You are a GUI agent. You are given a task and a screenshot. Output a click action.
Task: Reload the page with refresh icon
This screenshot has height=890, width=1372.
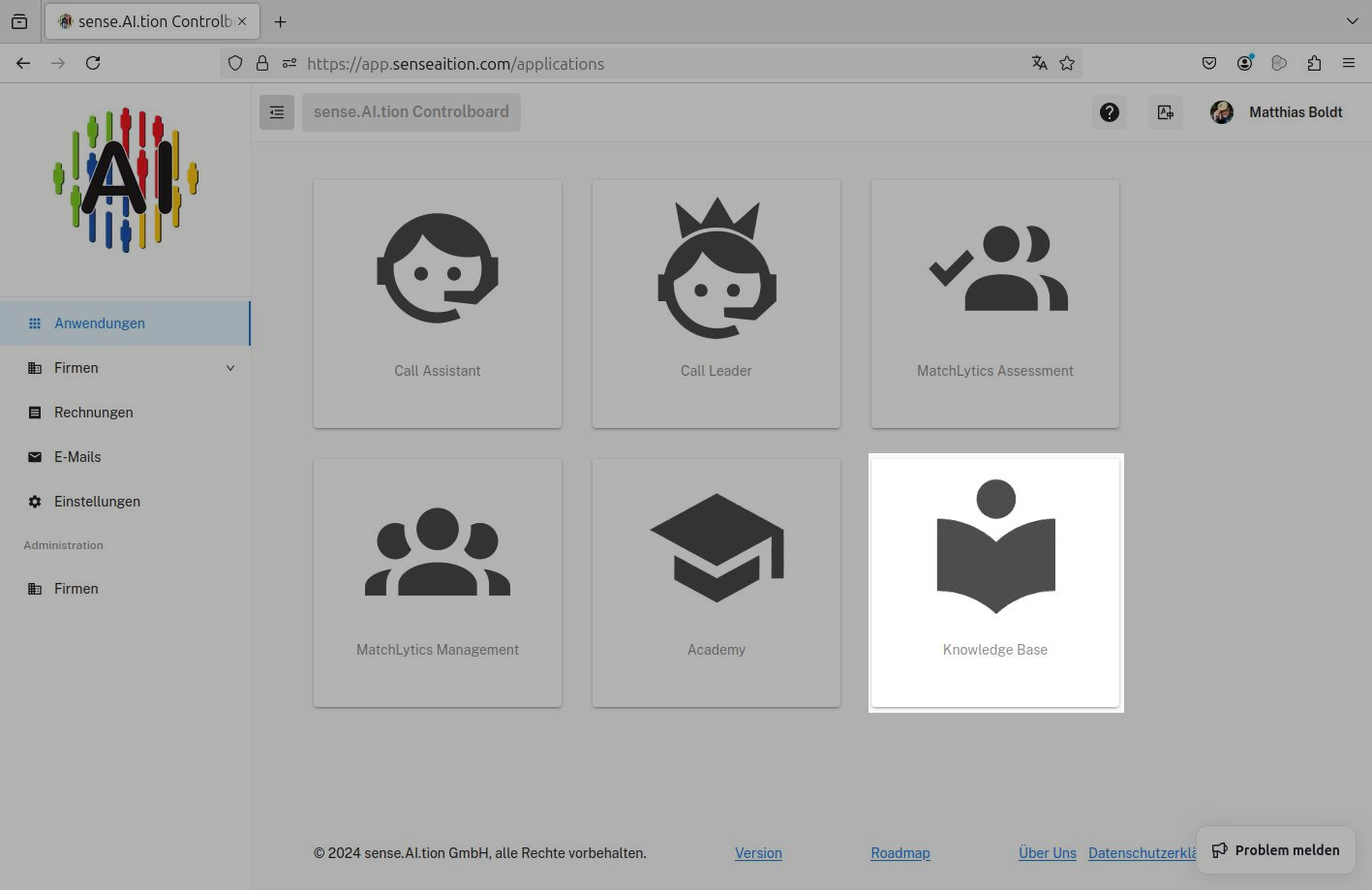click(x=93, y=63)
